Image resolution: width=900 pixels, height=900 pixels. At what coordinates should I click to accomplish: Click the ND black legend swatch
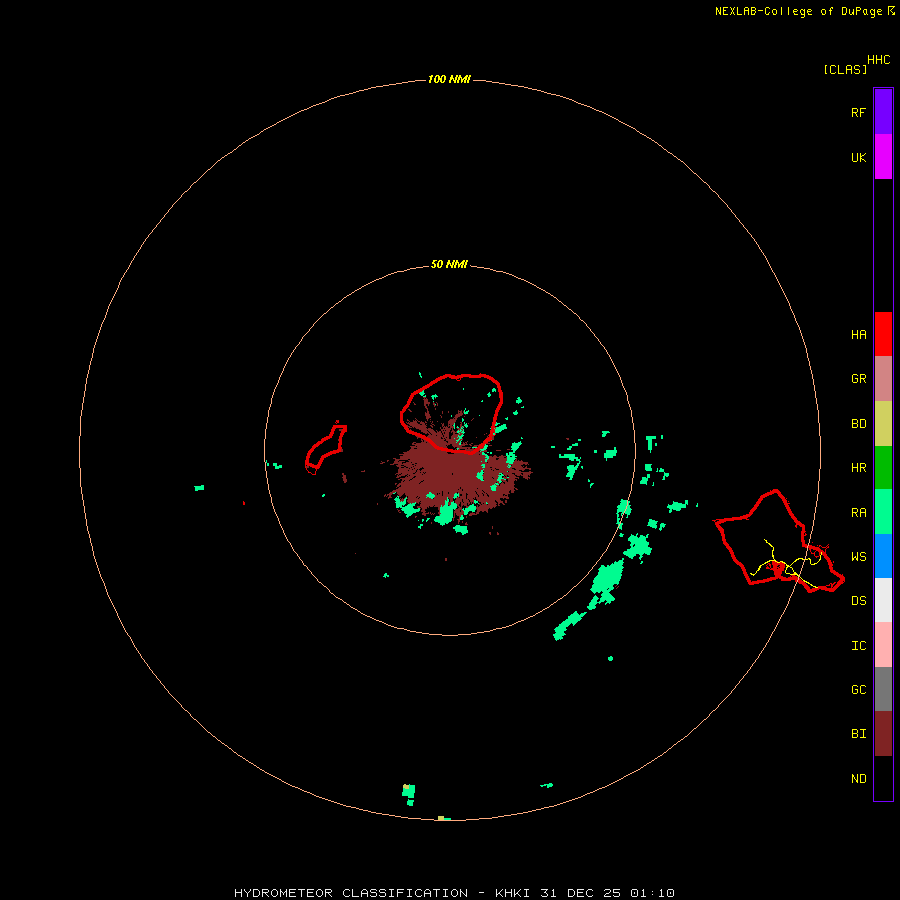point(883,778)
